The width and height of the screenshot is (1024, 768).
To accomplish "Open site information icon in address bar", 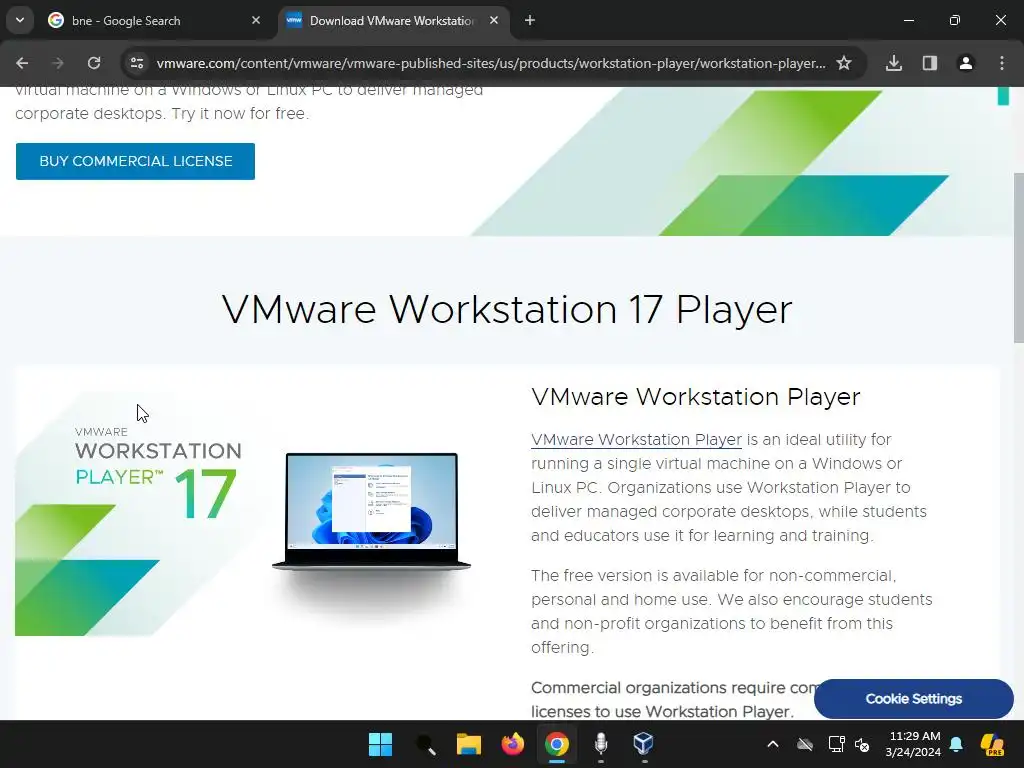I will click(x=137, y=63).
